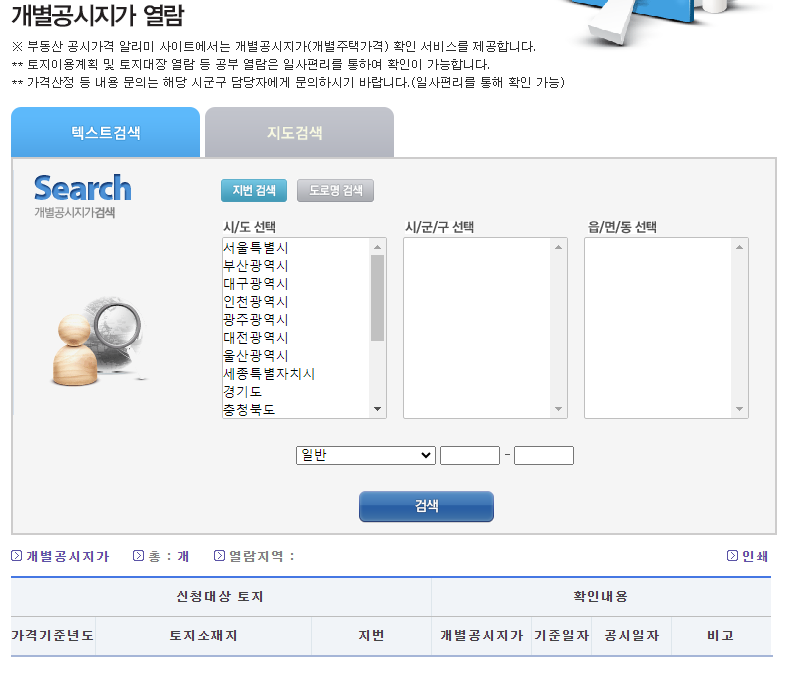The image size is (788, 676).
Task: Click the 공시일자 column header
Action: point(631,636)
